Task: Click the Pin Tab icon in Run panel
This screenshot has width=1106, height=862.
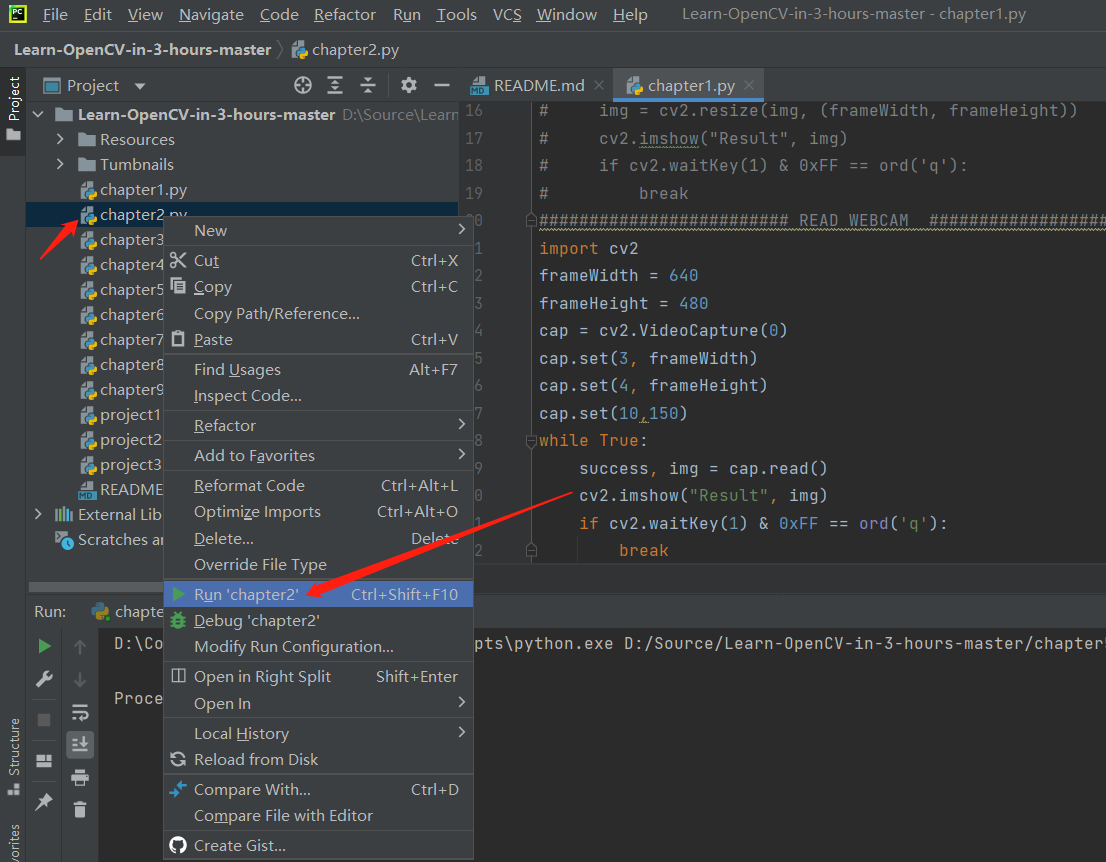Action: click(44, 801)
